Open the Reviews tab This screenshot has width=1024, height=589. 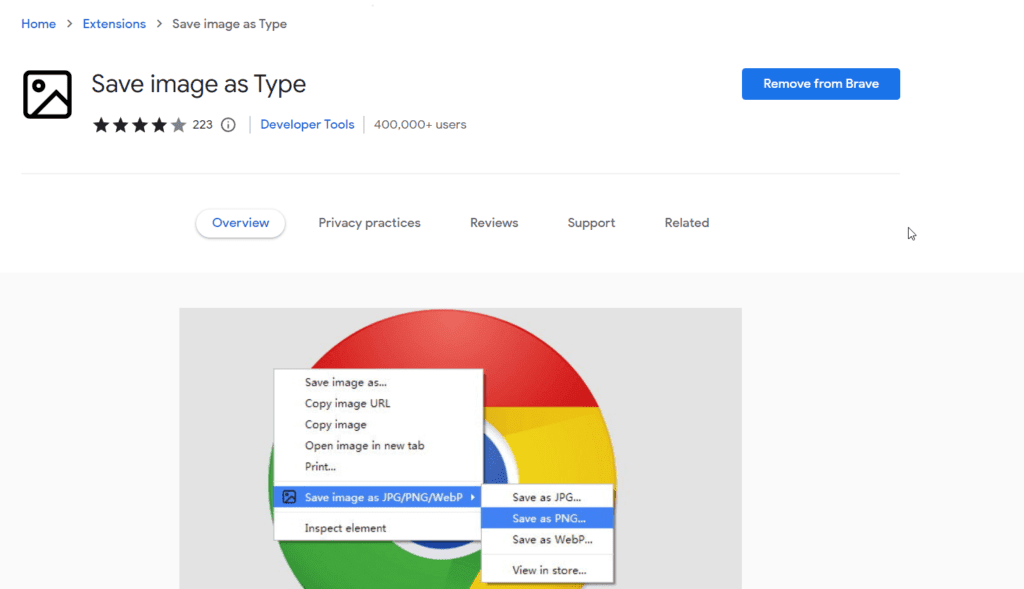click(494, 223)
